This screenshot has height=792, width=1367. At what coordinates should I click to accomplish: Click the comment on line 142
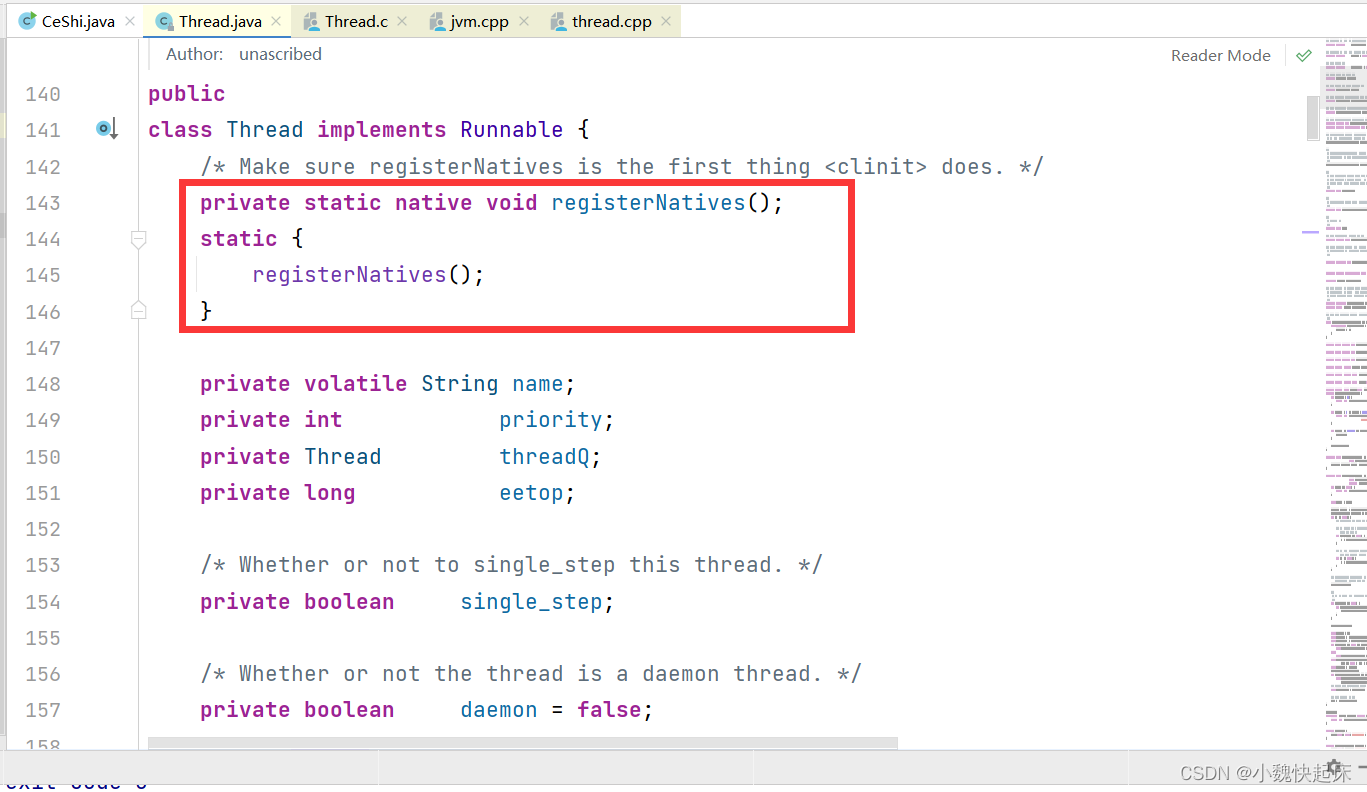[x=622, y=167]
